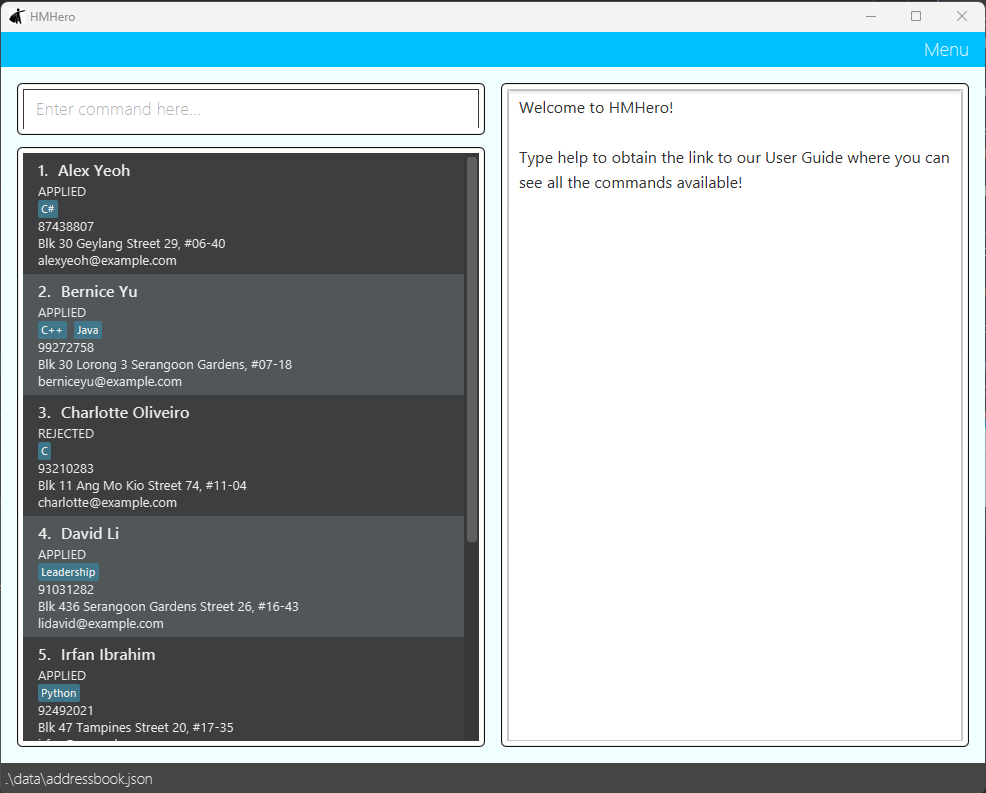Select Bernice Yu's name in the list
The width and height of the screenshot is (986, 793).
(x=99, y=292)
